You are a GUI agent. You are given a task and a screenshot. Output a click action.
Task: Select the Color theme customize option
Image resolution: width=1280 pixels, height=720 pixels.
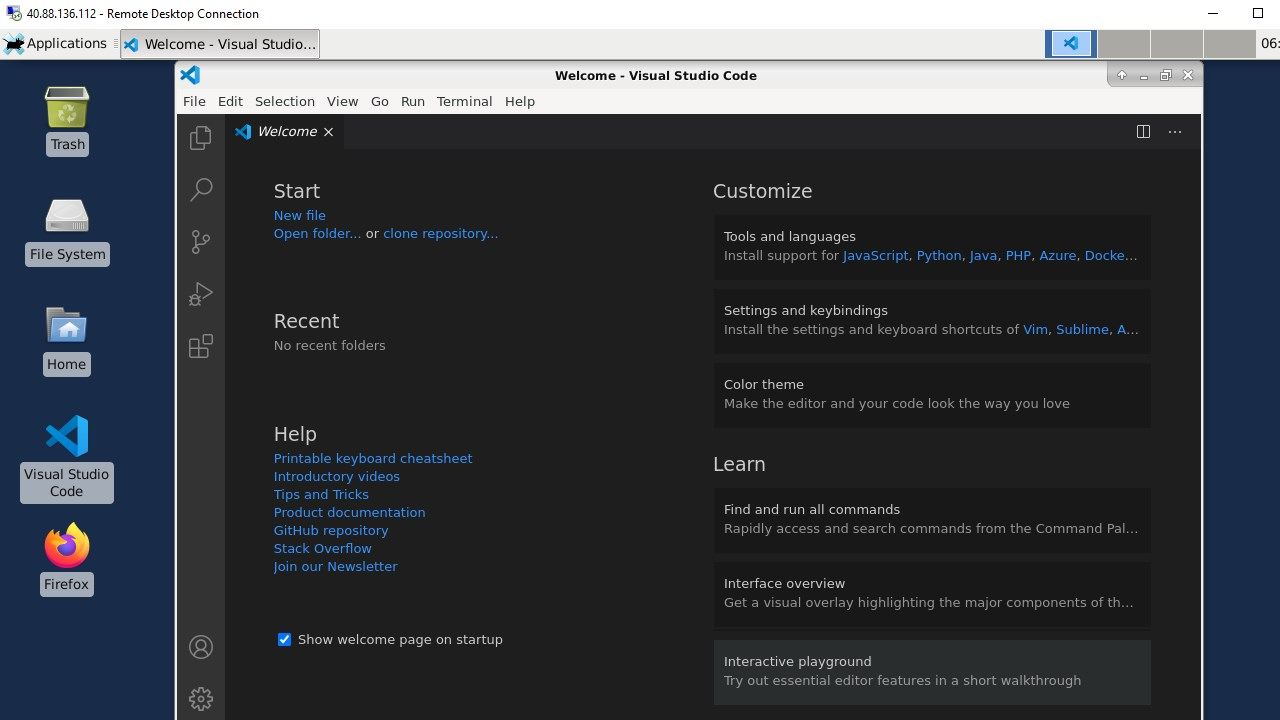coord(931,394)
